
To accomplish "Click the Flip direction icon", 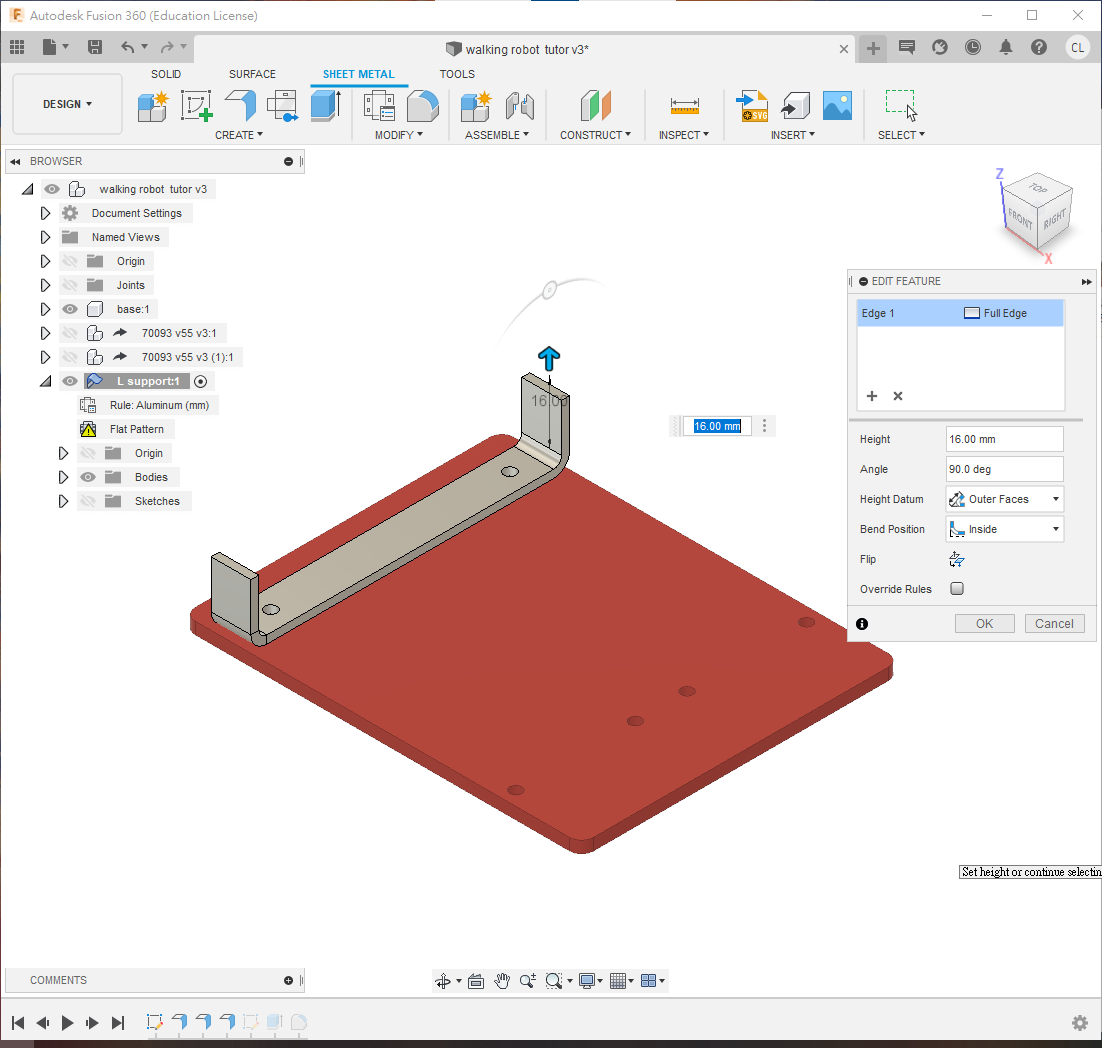I will 957,559.
